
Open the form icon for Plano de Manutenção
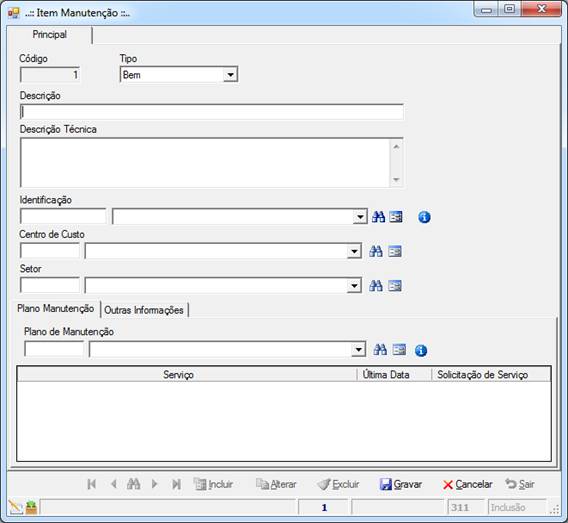(399, 350)
